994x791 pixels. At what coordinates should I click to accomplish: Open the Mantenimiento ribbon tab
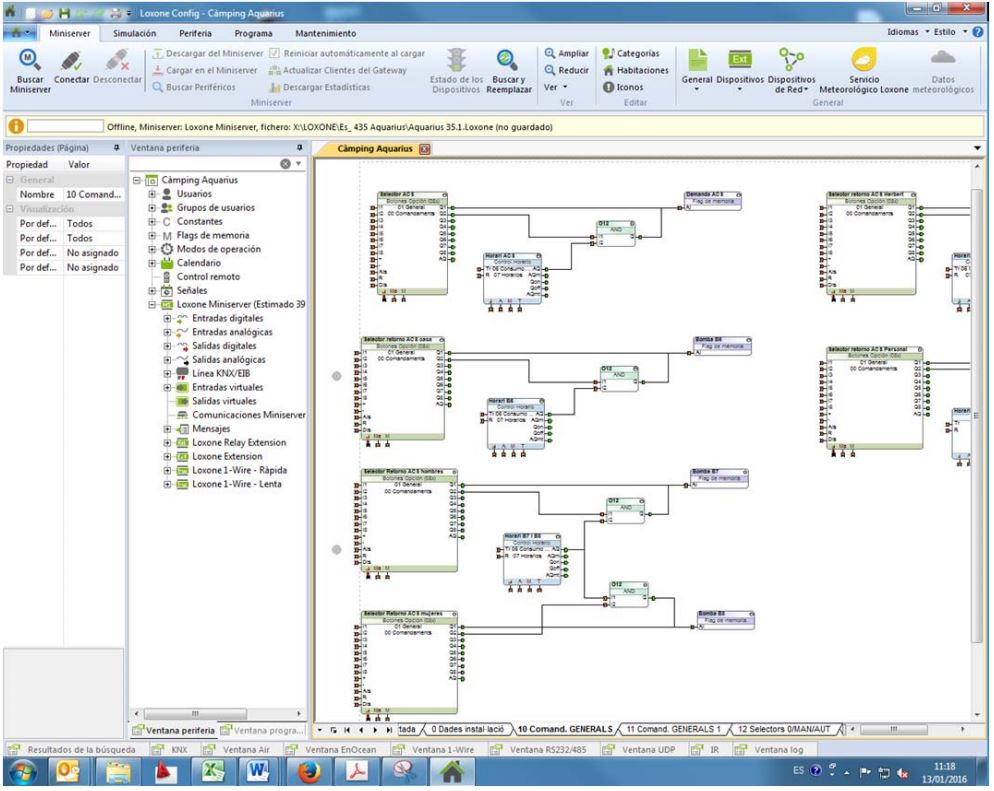[325, 33]
